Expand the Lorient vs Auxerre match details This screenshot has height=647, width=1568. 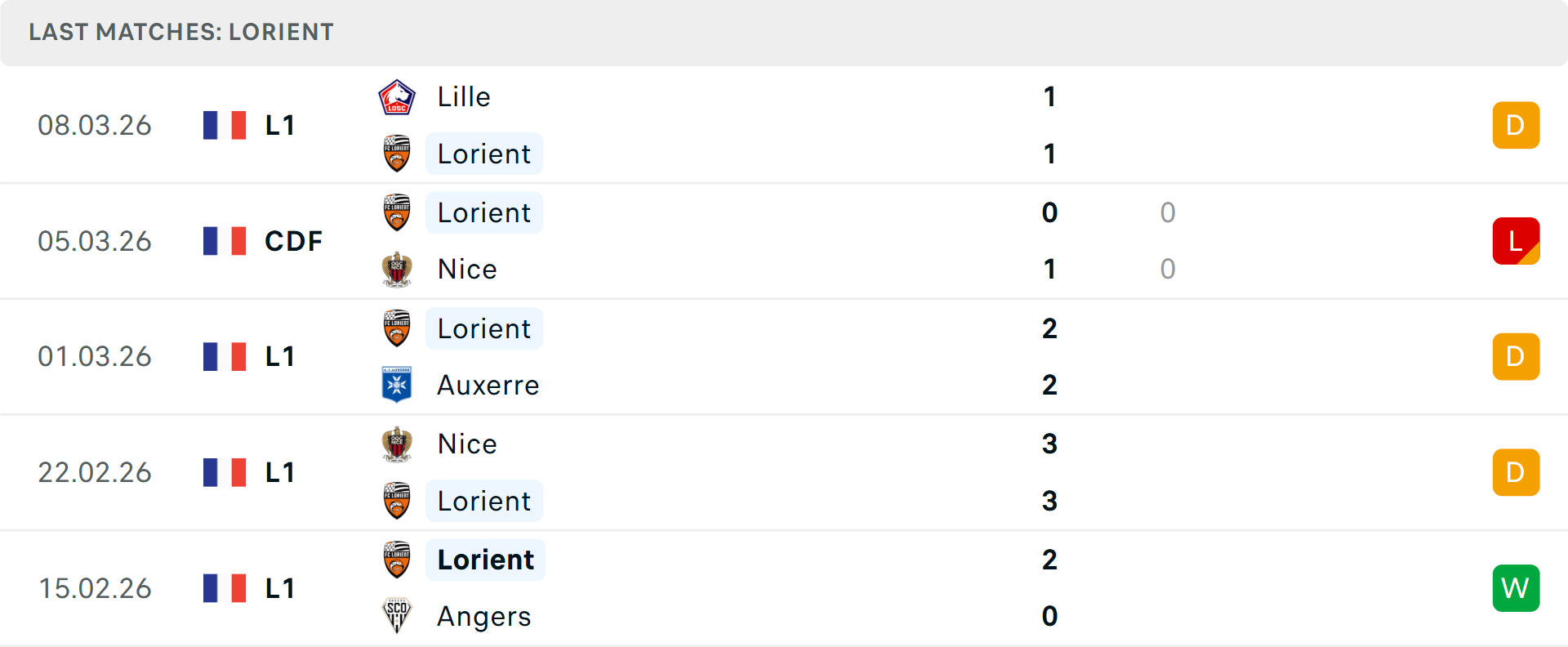pyautogui.click(x=784, y=356)
